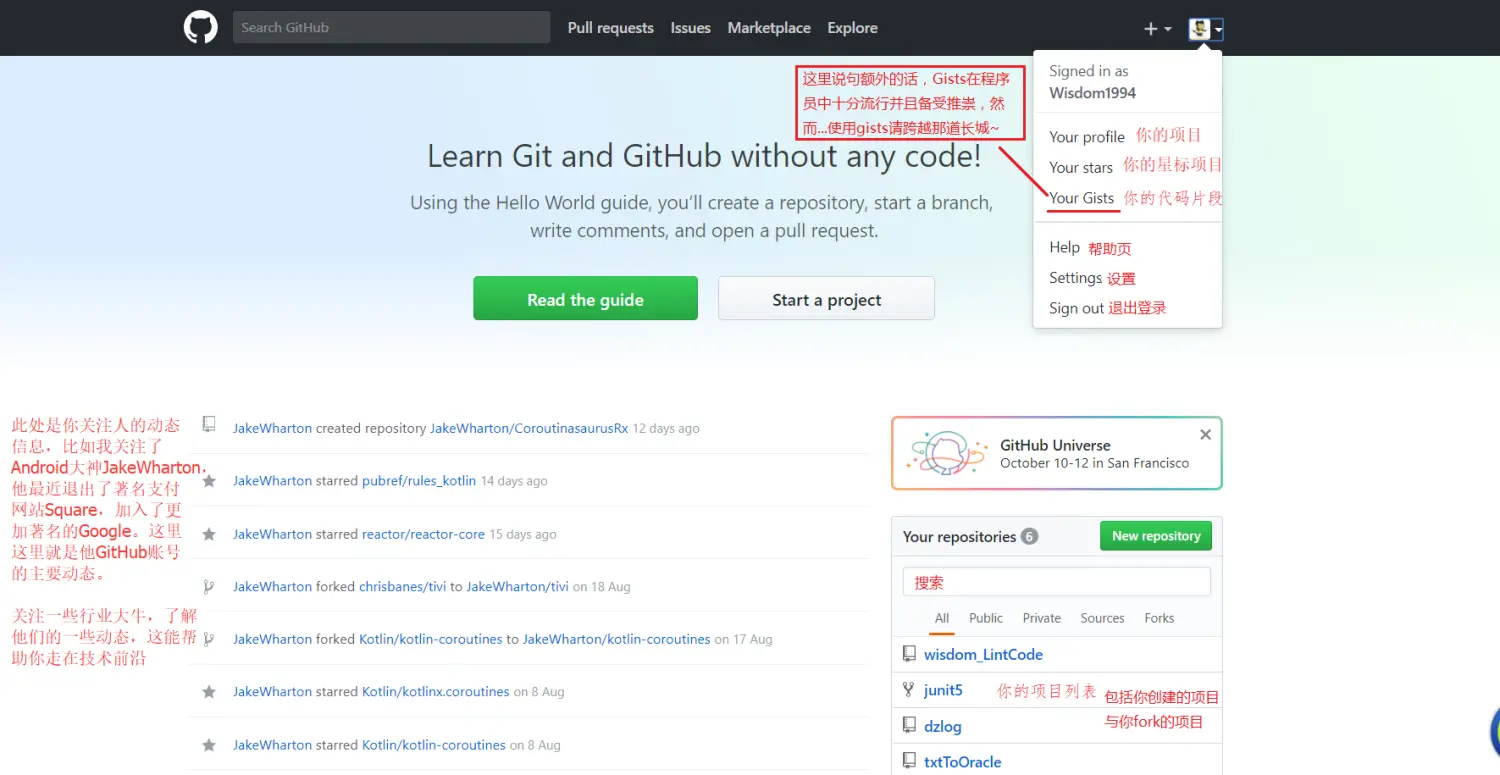The height and width of the screenshot is (775, 1500).
Task: Open Kotlin/kotlinx.coroutines repository link
Action: coord(436,692)
